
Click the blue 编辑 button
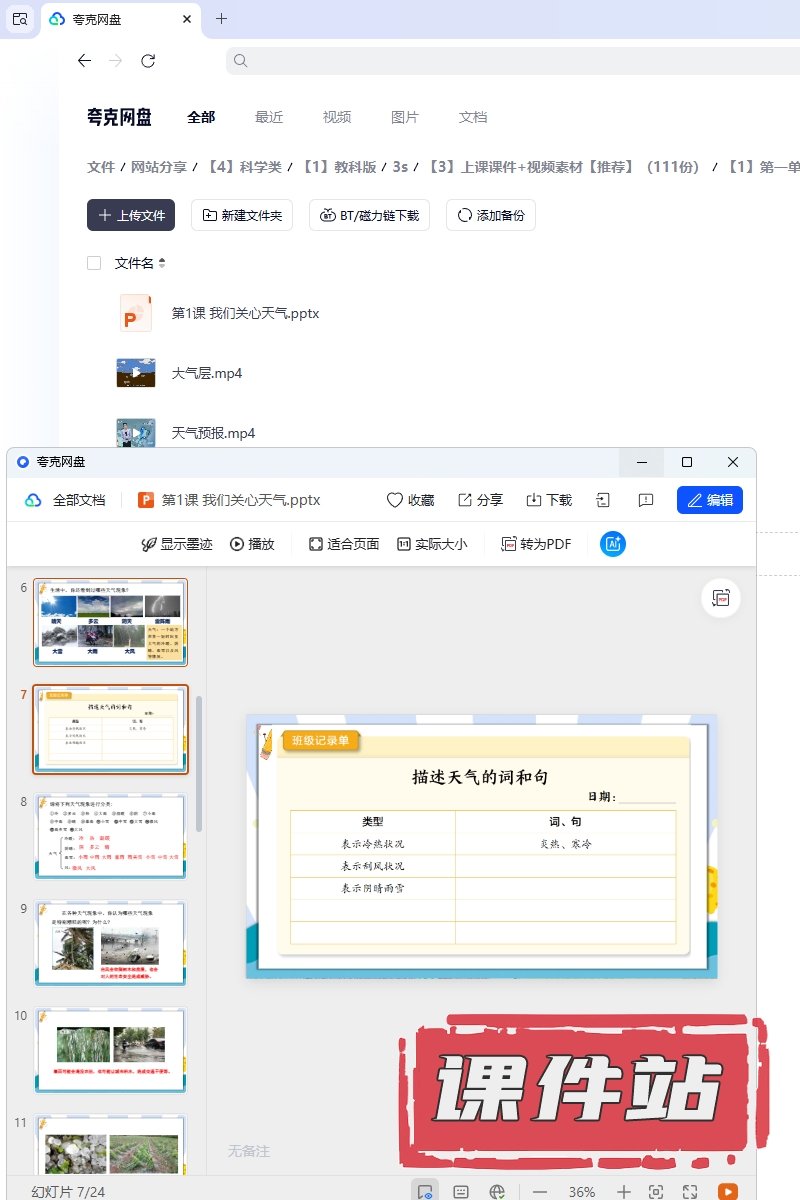click(709, 500)
